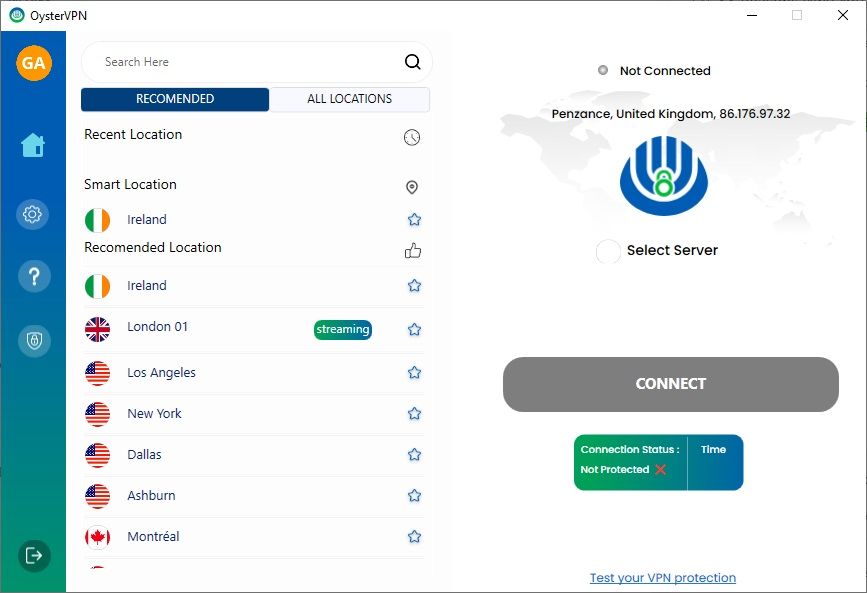Click the search magnifier icon
Viewport: 867px width, 593px height.
point(412,61)
